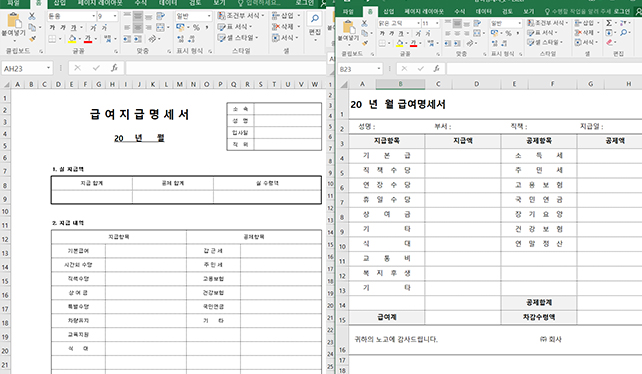Click comma style in the left window
Image resolution: width=642 pixels, height=374 pixels.
(207, 27)
